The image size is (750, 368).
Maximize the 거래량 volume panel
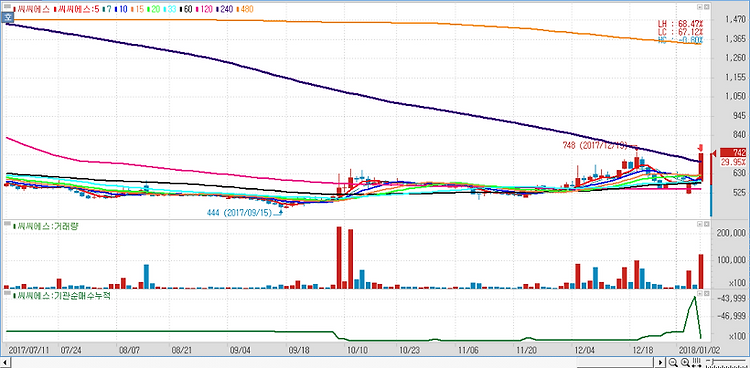coord(705,223)
